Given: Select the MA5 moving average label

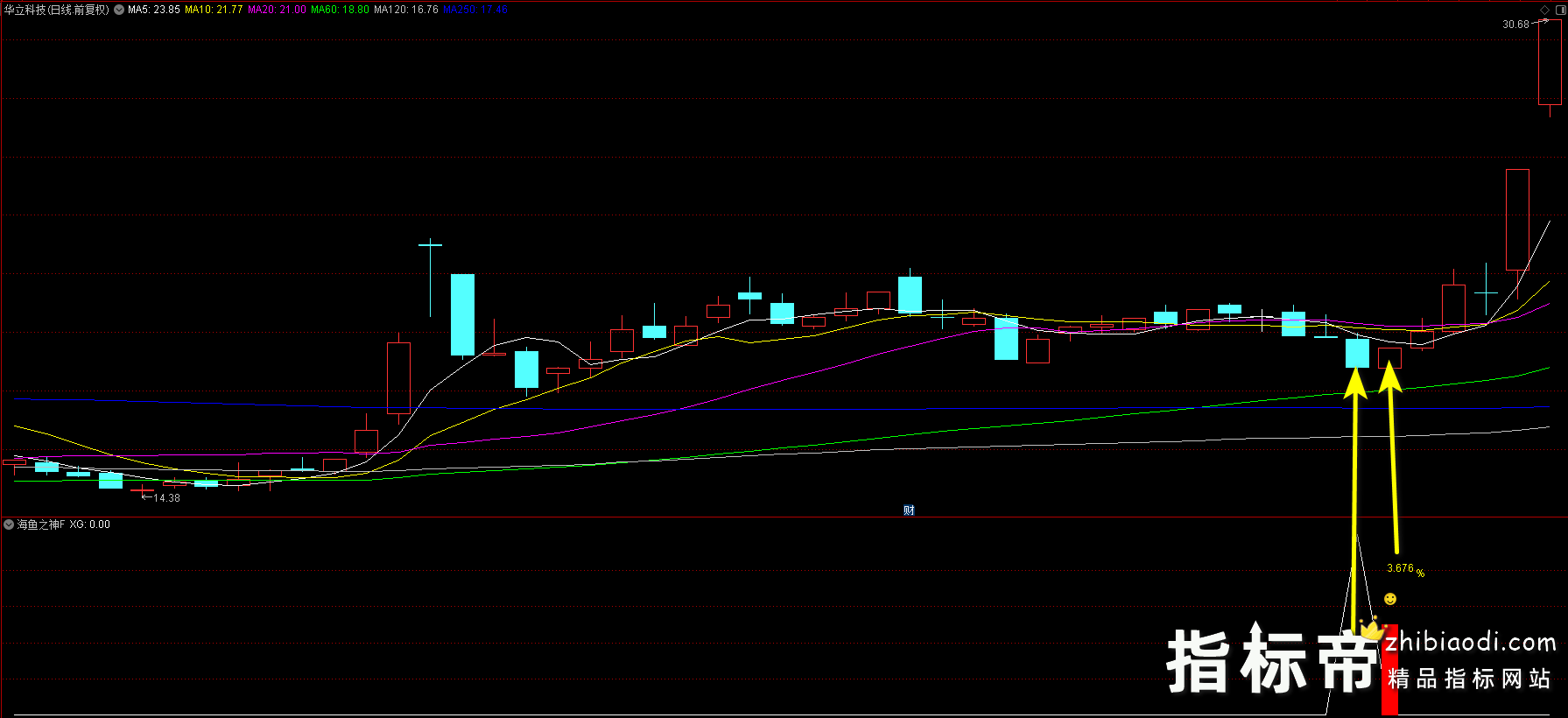Looking at the screenshot, I should pyautogui.click(x=154, y=10).
